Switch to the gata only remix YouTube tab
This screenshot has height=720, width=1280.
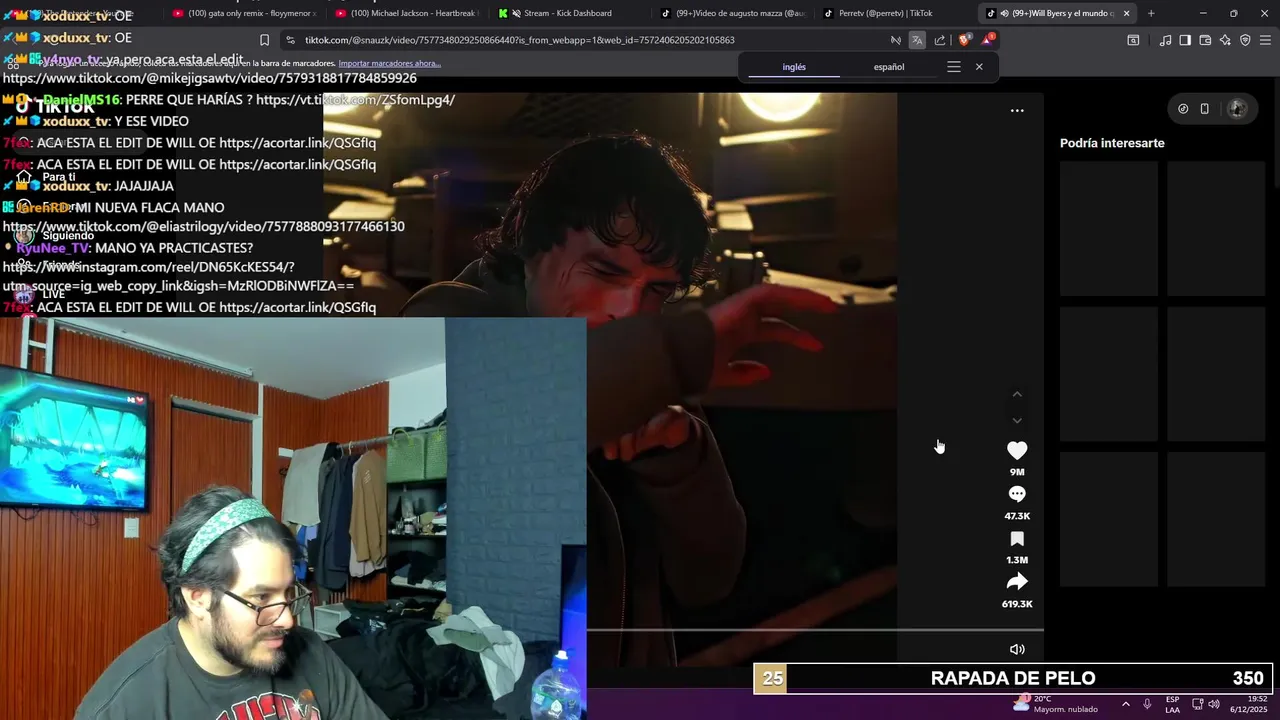245,13
